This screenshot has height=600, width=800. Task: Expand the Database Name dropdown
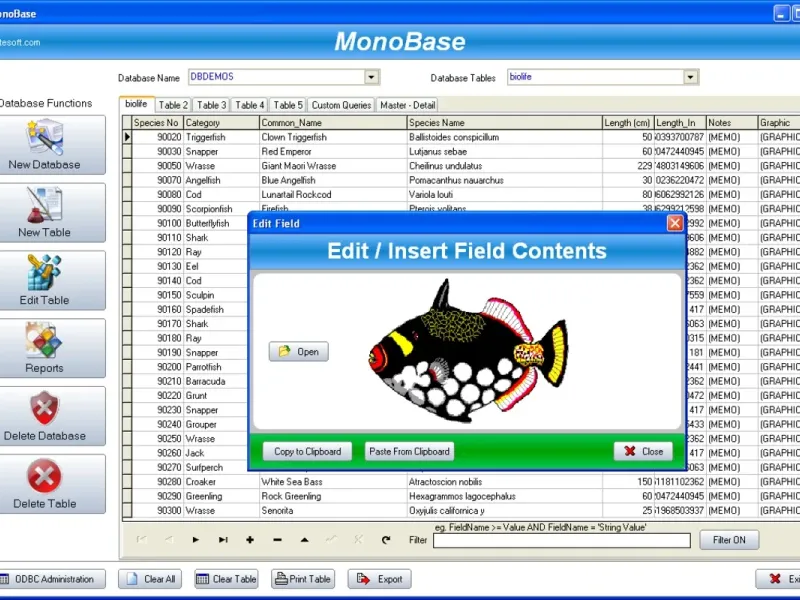(371, 77)
